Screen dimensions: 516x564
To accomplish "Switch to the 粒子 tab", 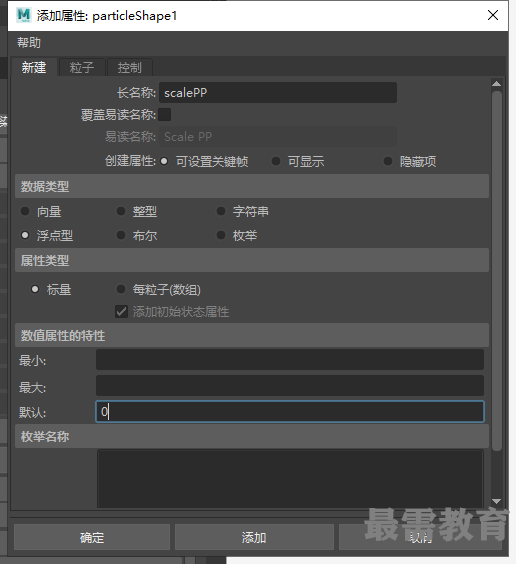I will (x=82, y=67).
